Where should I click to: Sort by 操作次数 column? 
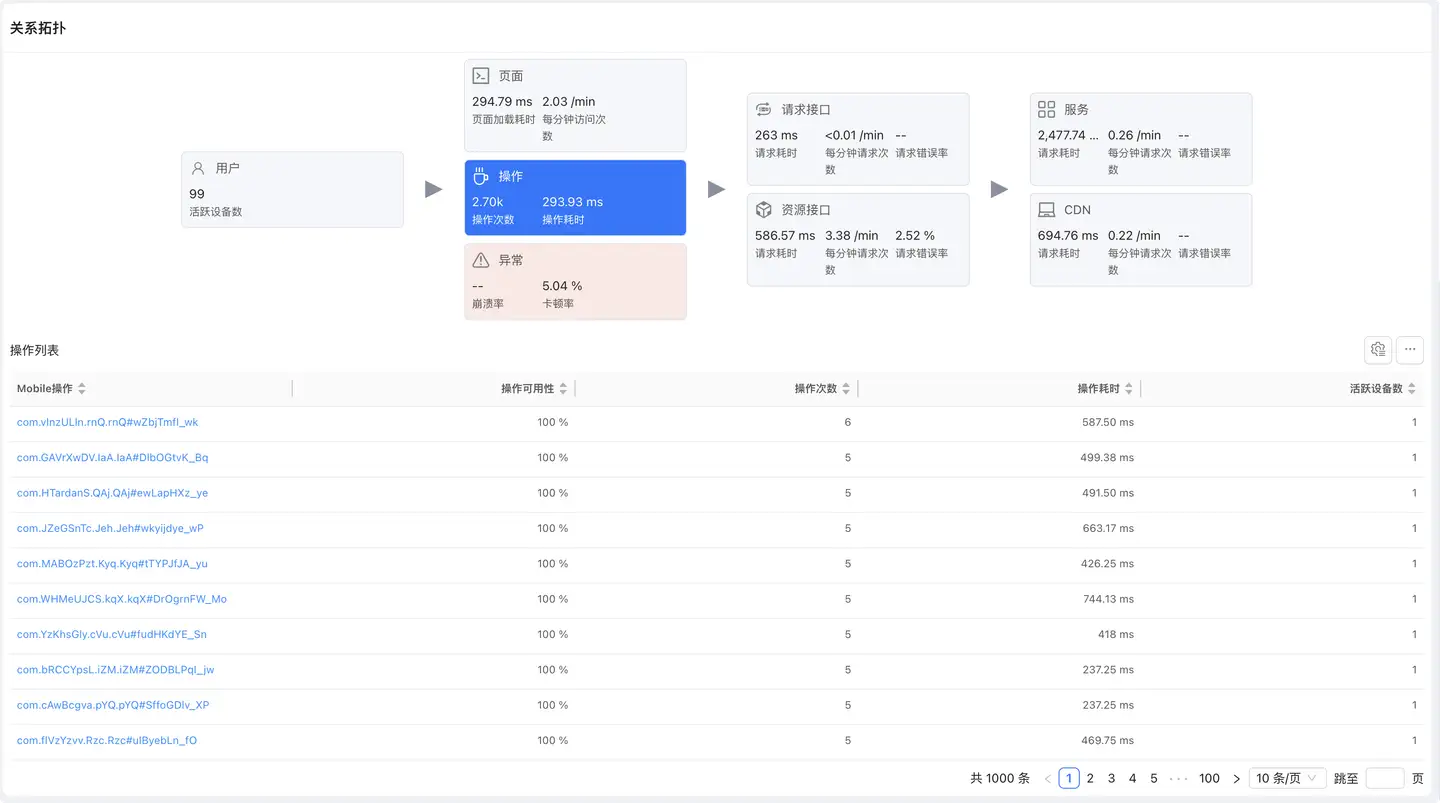(846, 389)
